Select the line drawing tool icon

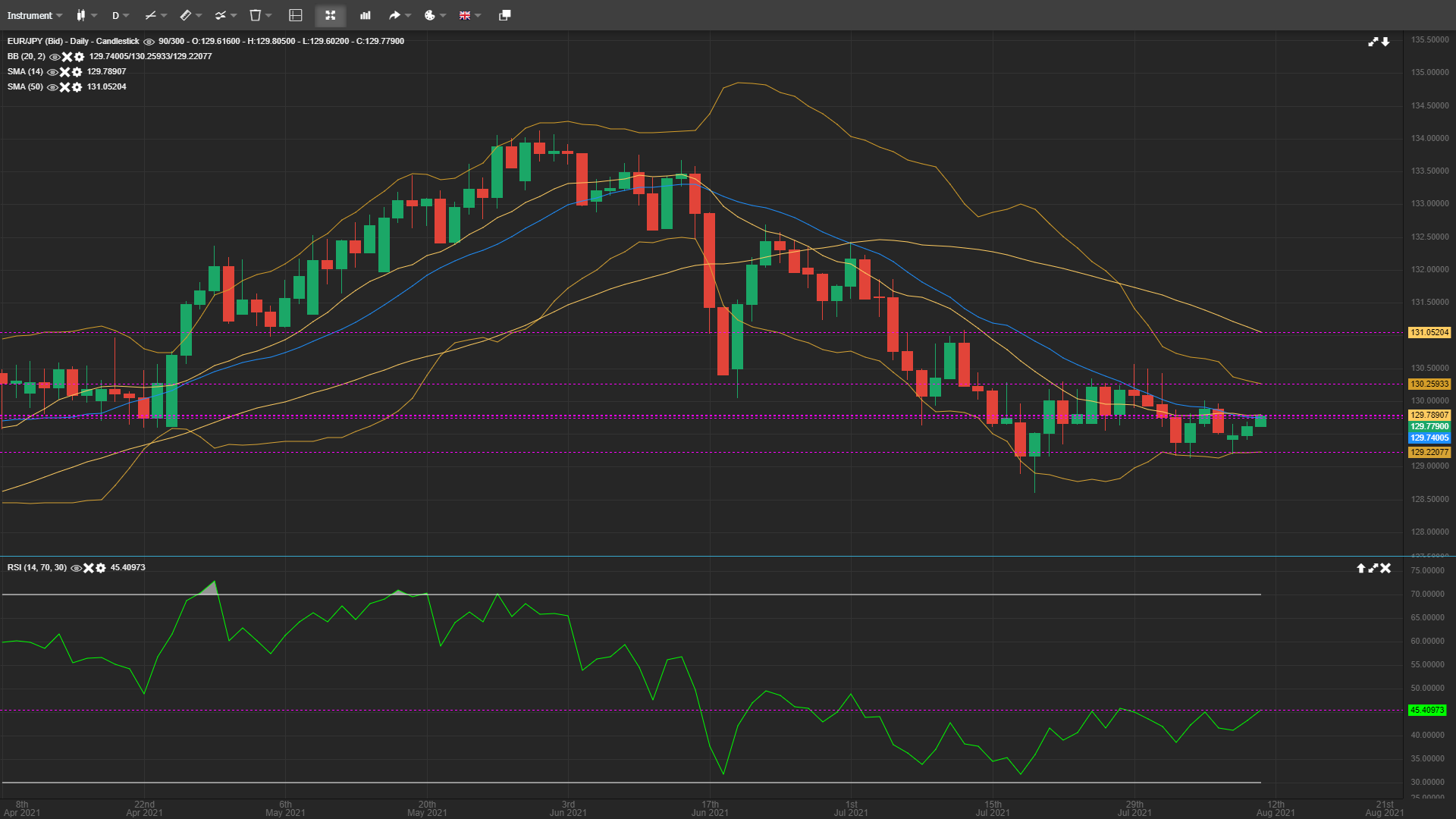point(150,15)
